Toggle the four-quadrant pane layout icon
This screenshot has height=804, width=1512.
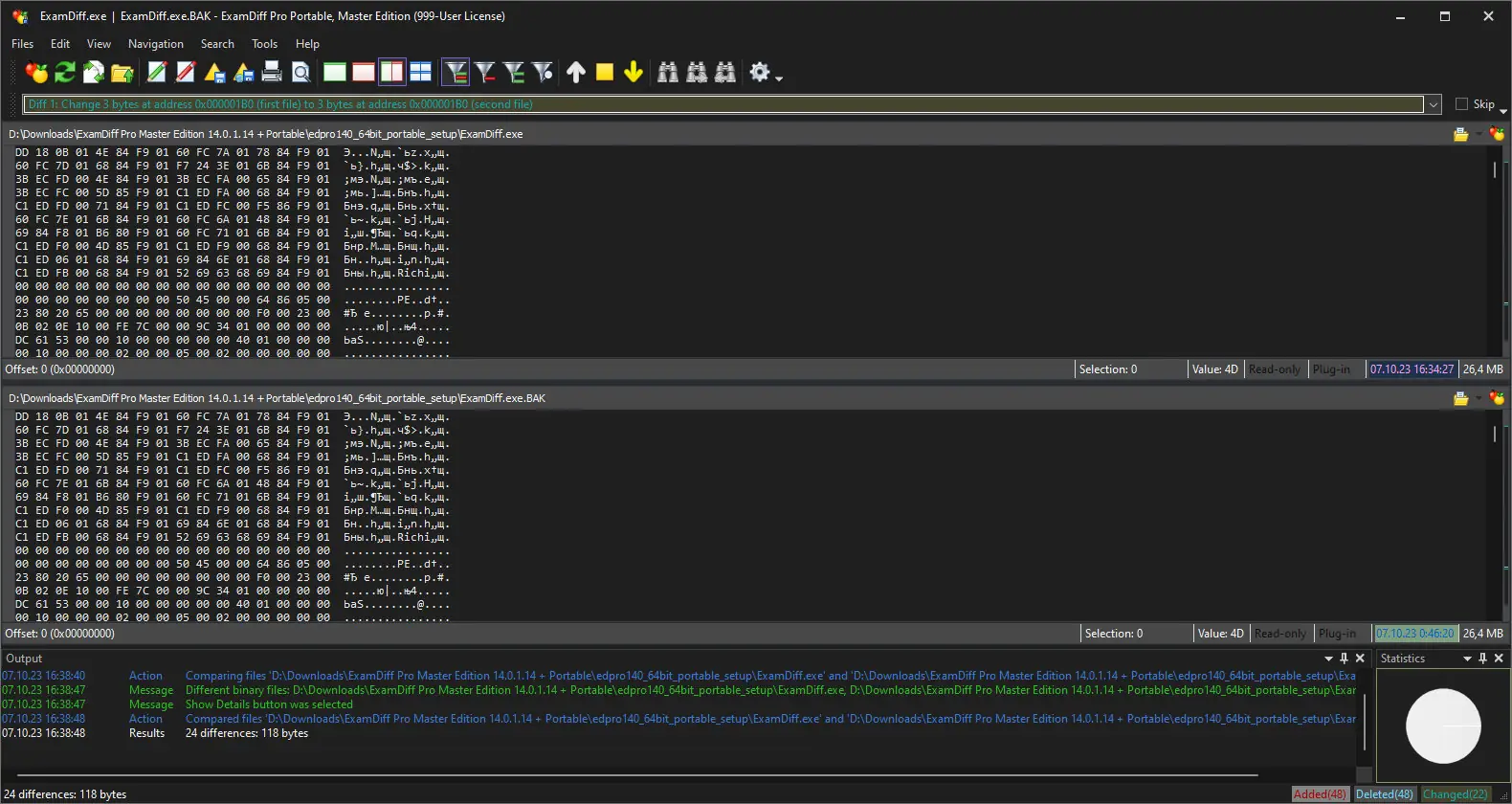[x=421, y=73]
